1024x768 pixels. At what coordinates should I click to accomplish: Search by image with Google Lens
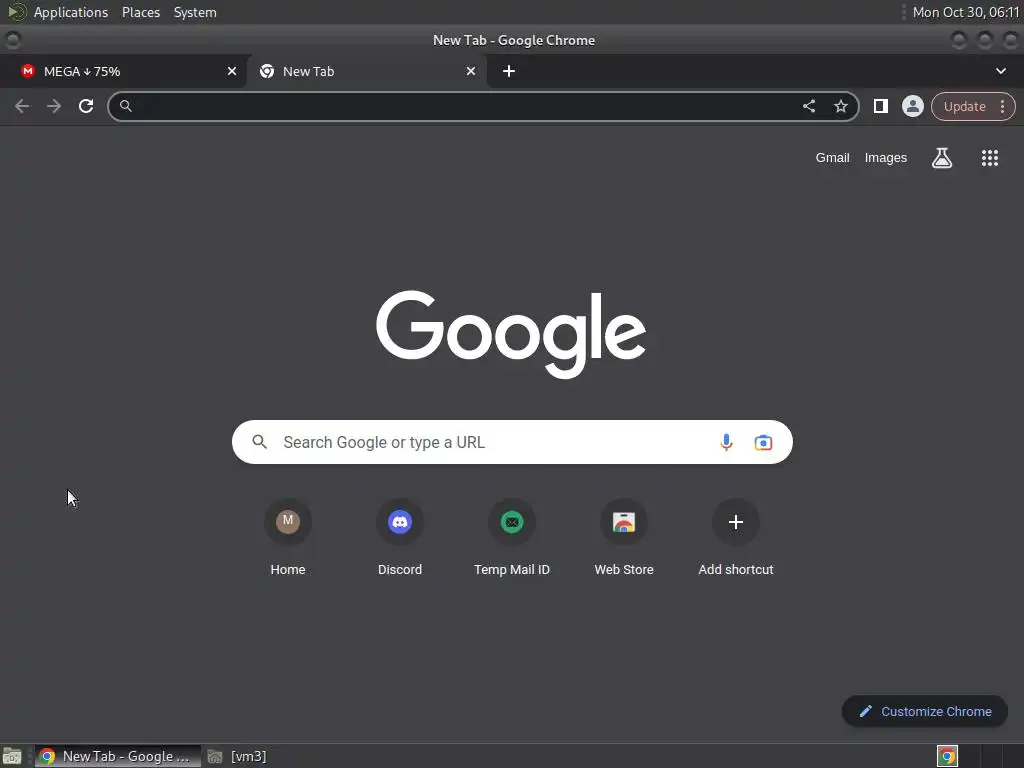[763, 442]
